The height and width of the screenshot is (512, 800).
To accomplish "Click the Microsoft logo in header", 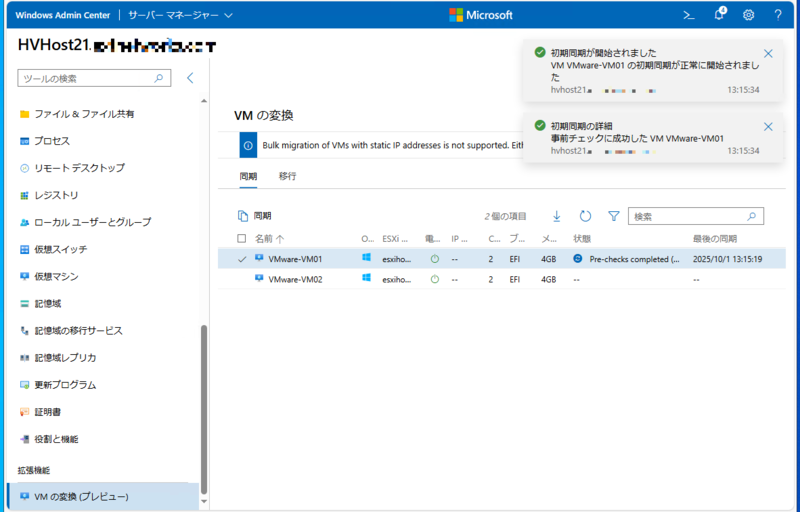I will point(481,15).
